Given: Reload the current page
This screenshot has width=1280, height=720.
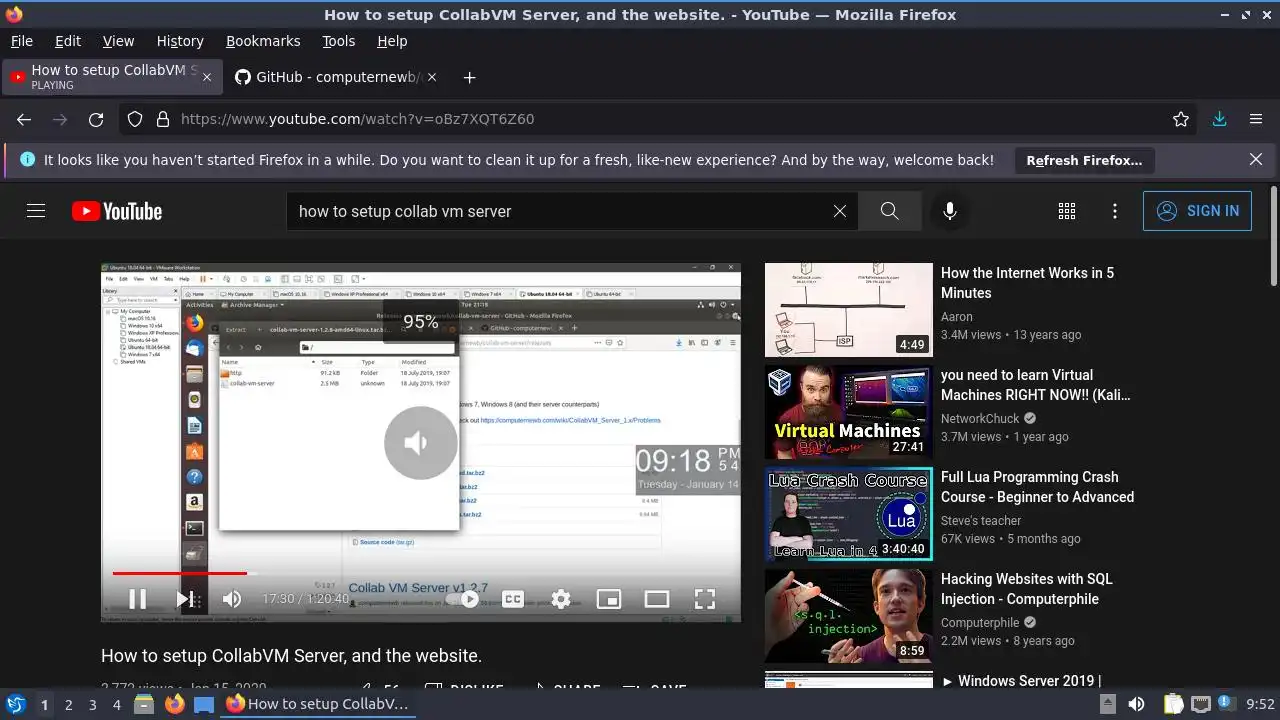Looking at the screenshot, I should (96, 119).
